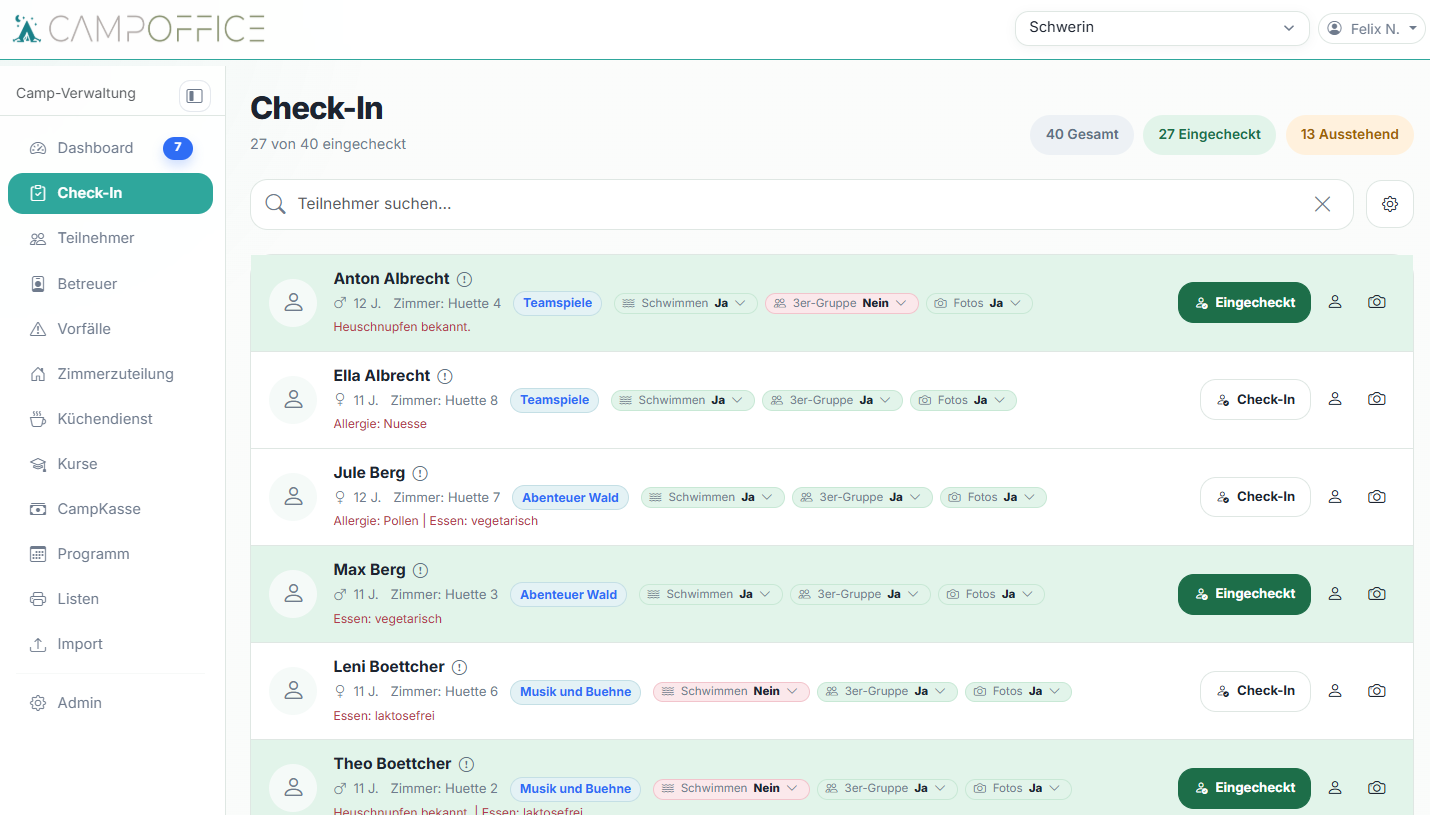1430x815 pixels.
Task: Click info icon beside Max Berg
Action: point(420,570)
